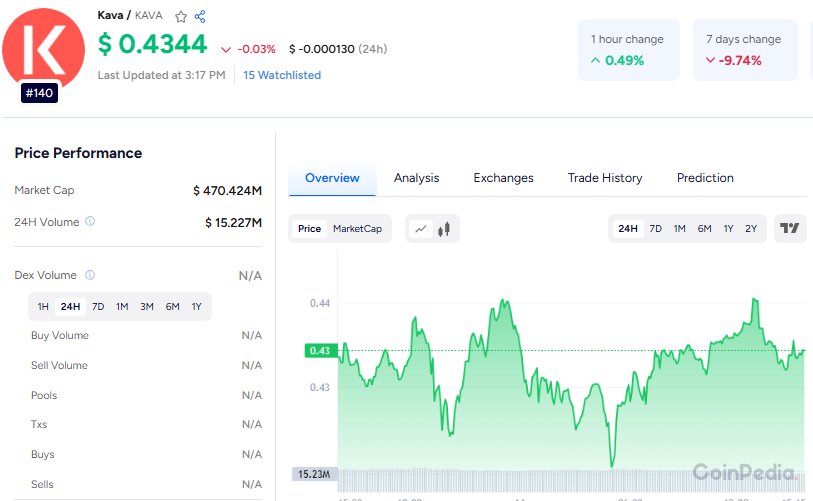Image resolution: width=813 pixels, height=501 pixels.
Task: Click the Sells row label
Action: [x=42, y=484]
